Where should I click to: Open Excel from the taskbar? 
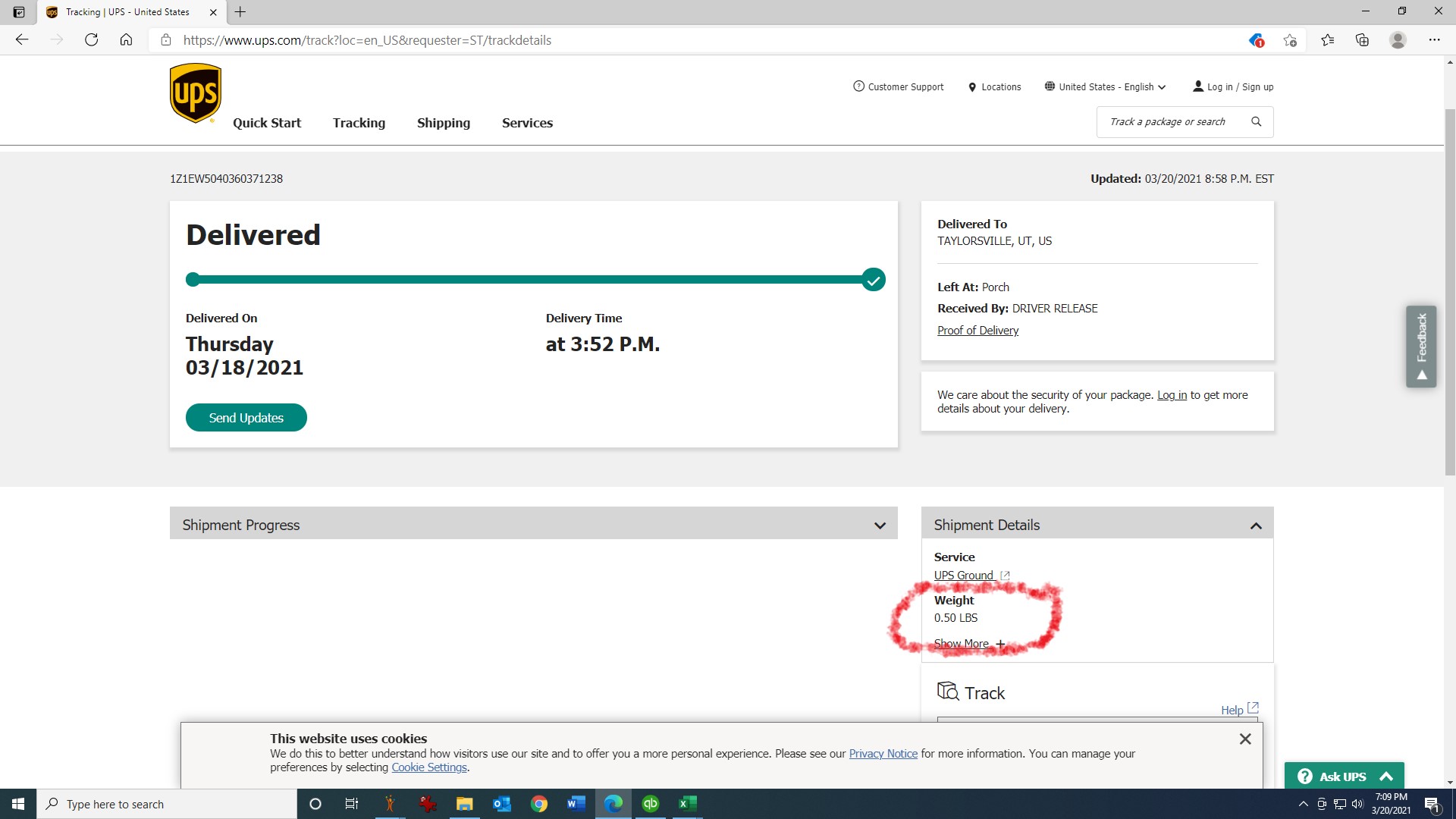coord(687,804)
